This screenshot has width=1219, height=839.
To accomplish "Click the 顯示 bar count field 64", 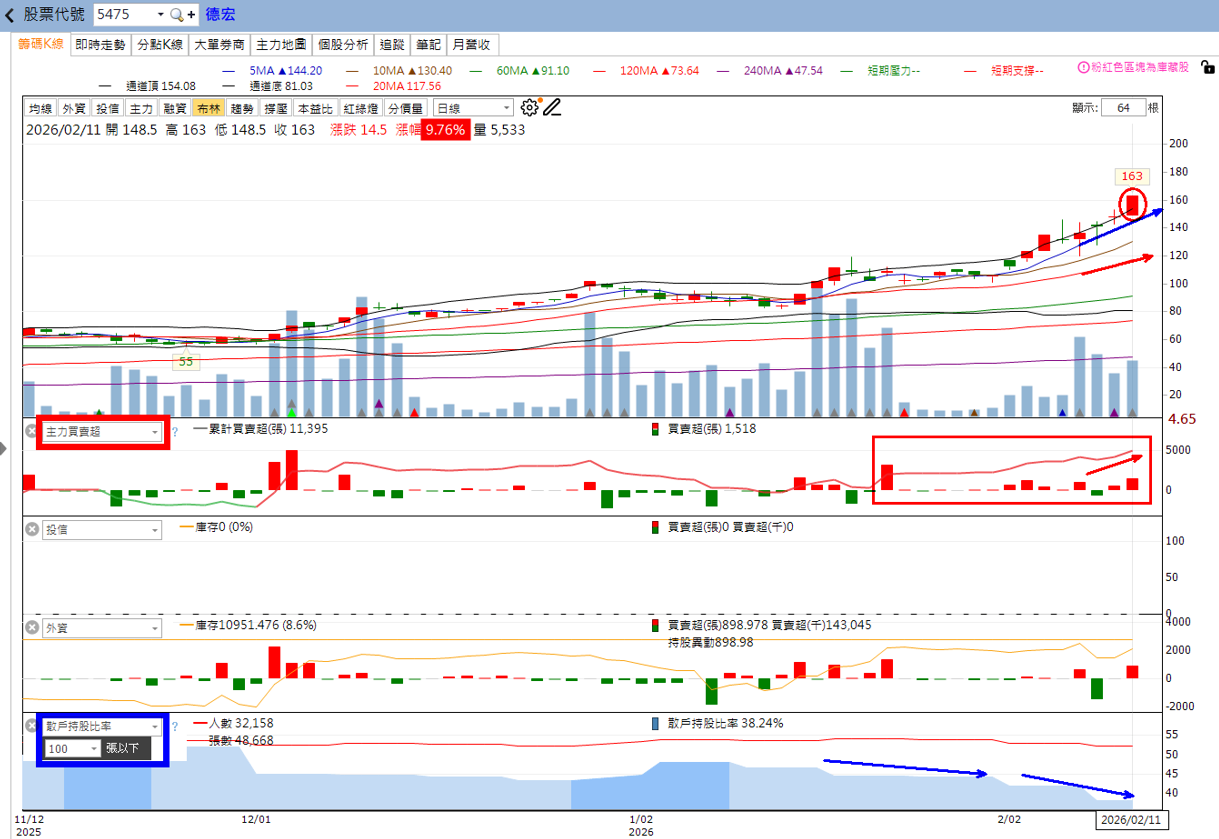I will coord(1123,108).
